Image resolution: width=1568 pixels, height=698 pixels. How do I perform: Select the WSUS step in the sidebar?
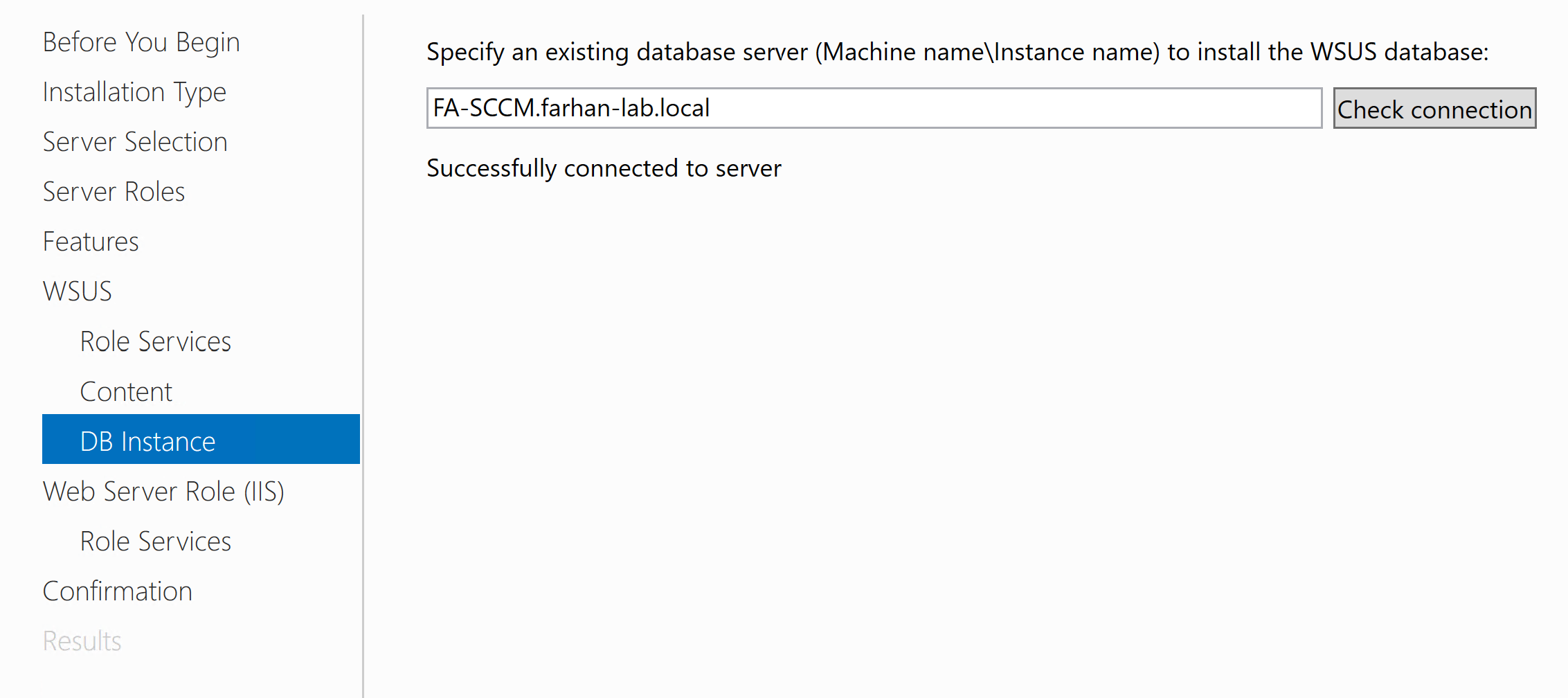(x=77, y=292)
